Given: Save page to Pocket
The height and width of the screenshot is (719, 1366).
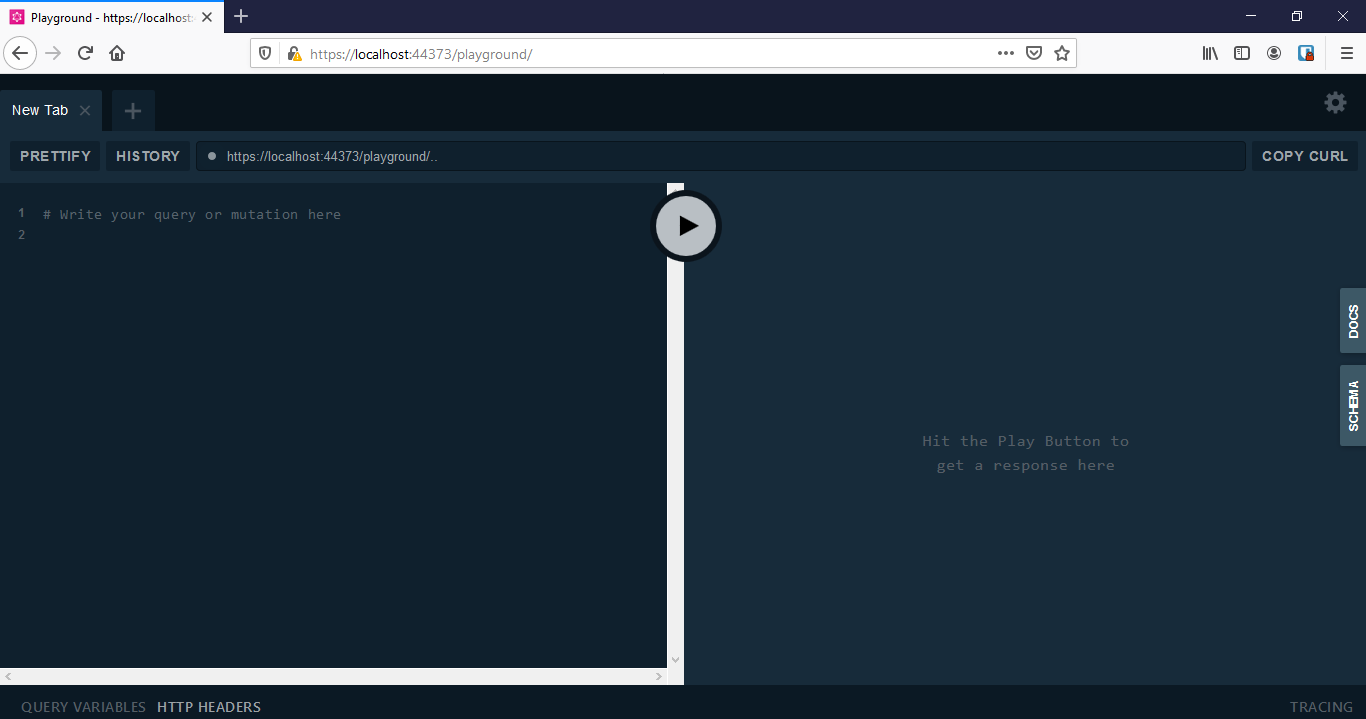Looking at the screenshot, I should pyautogui.click(x=1034, y=53).
